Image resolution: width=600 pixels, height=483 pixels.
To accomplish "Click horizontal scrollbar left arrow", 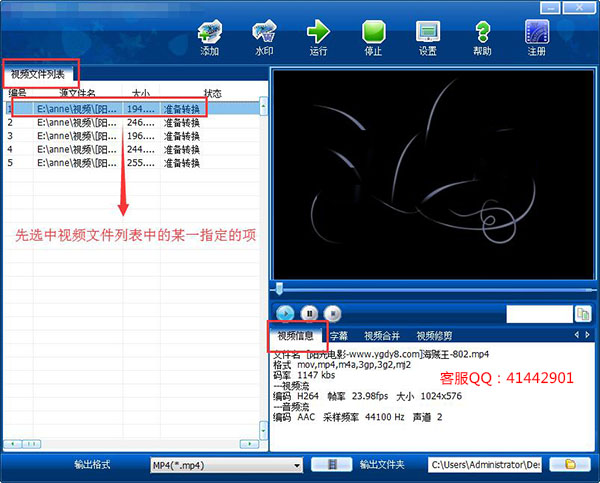I will click(x=12, y=444).
